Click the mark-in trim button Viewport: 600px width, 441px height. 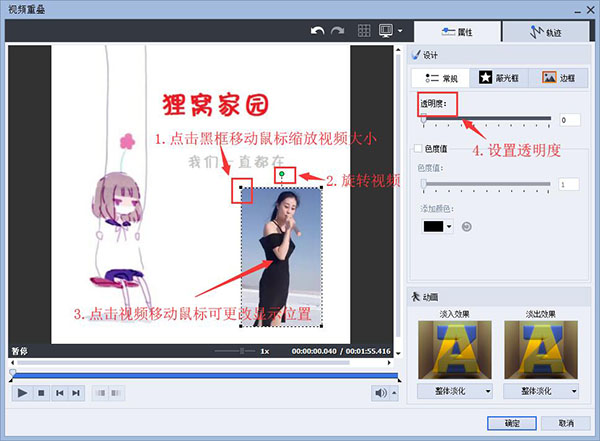100,393
